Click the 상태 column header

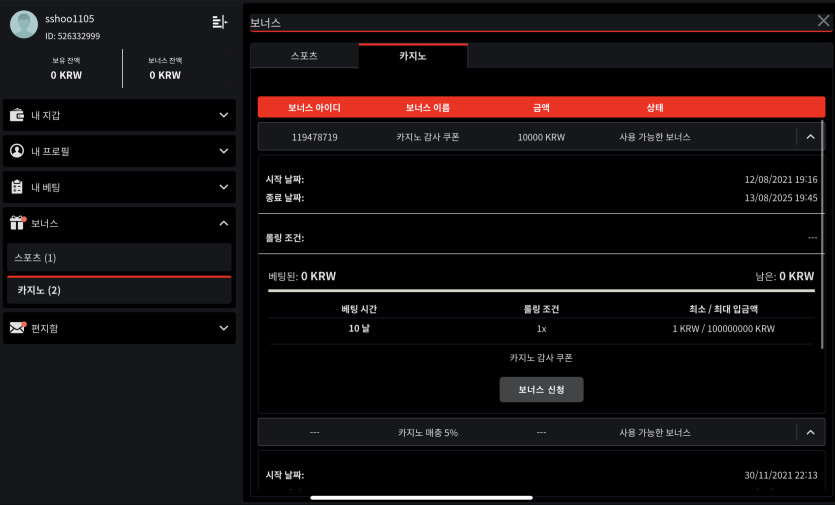(654, 108)
